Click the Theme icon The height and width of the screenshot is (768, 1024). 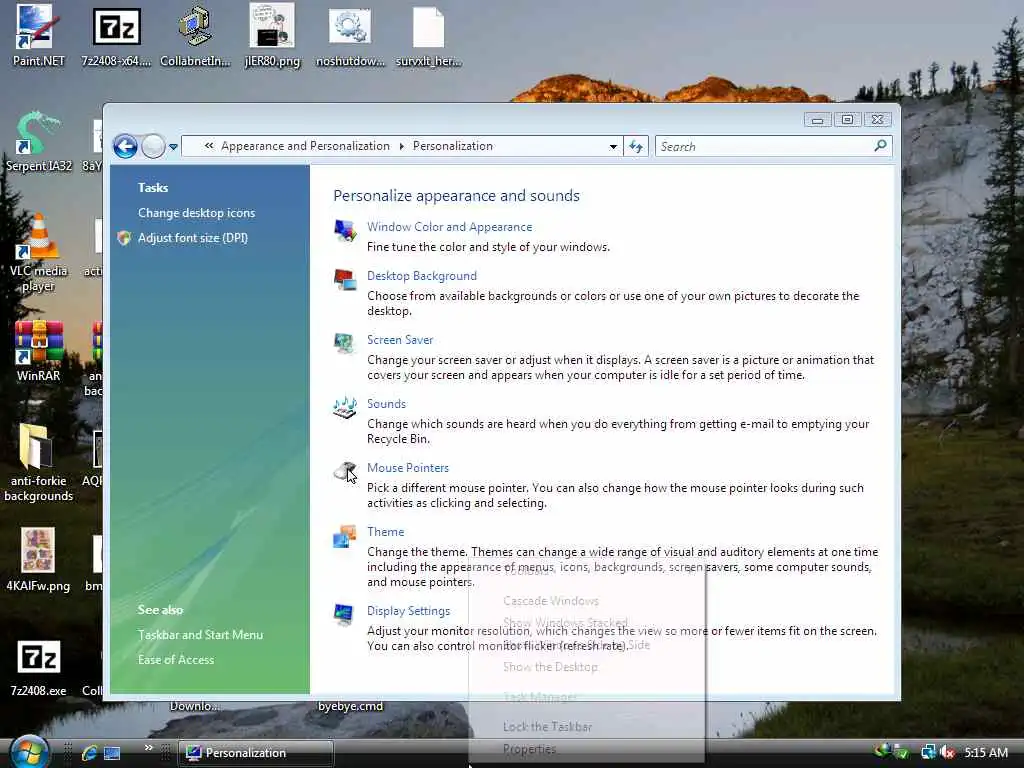[x=344, y=536]
